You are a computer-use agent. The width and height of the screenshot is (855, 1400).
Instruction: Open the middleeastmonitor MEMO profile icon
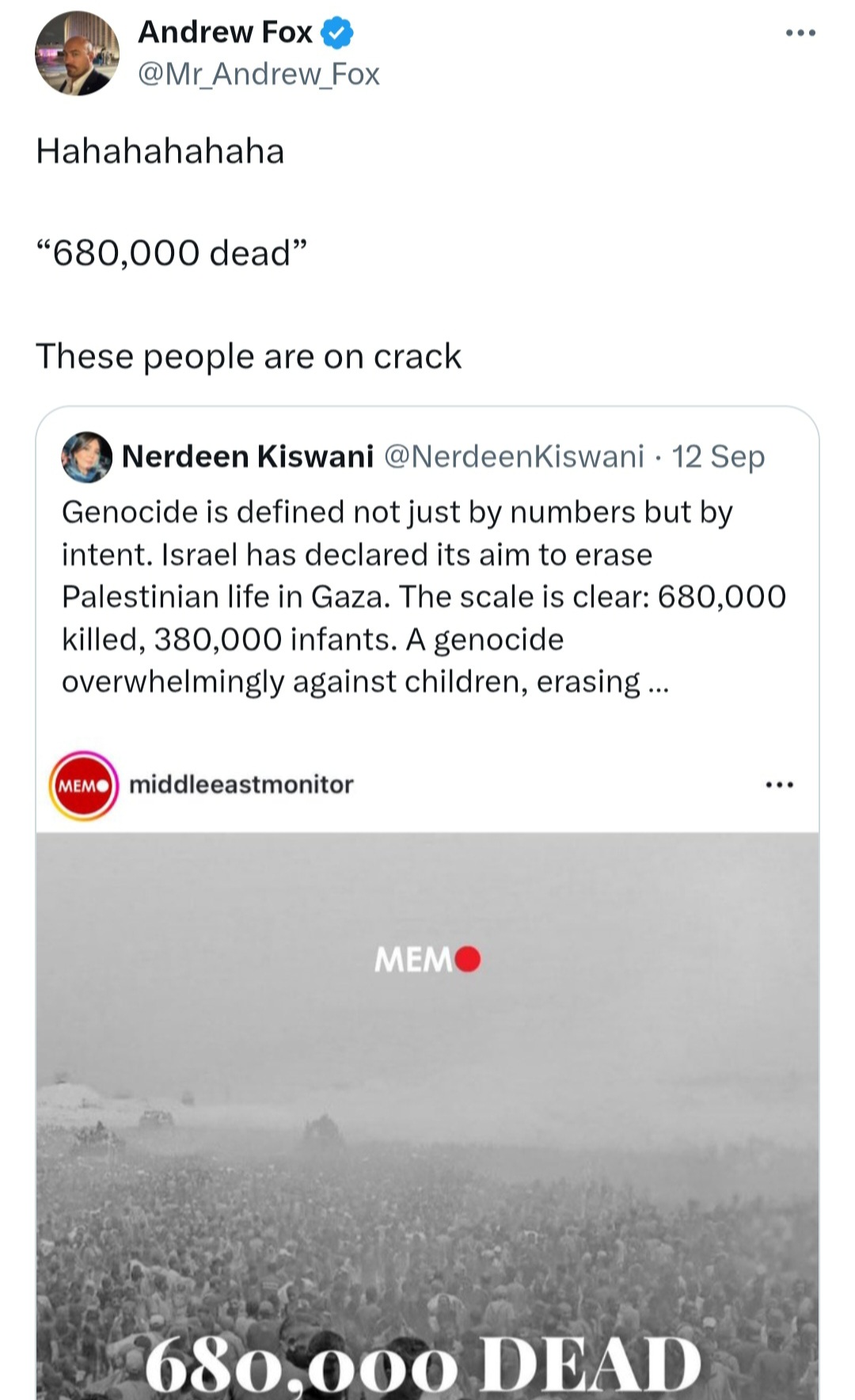84,786
